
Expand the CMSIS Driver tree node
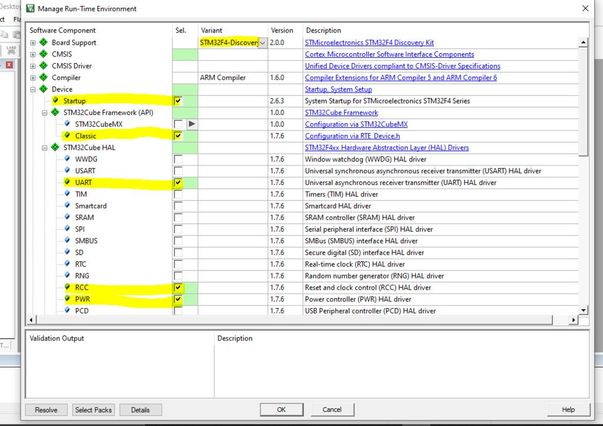coord(33,66)
